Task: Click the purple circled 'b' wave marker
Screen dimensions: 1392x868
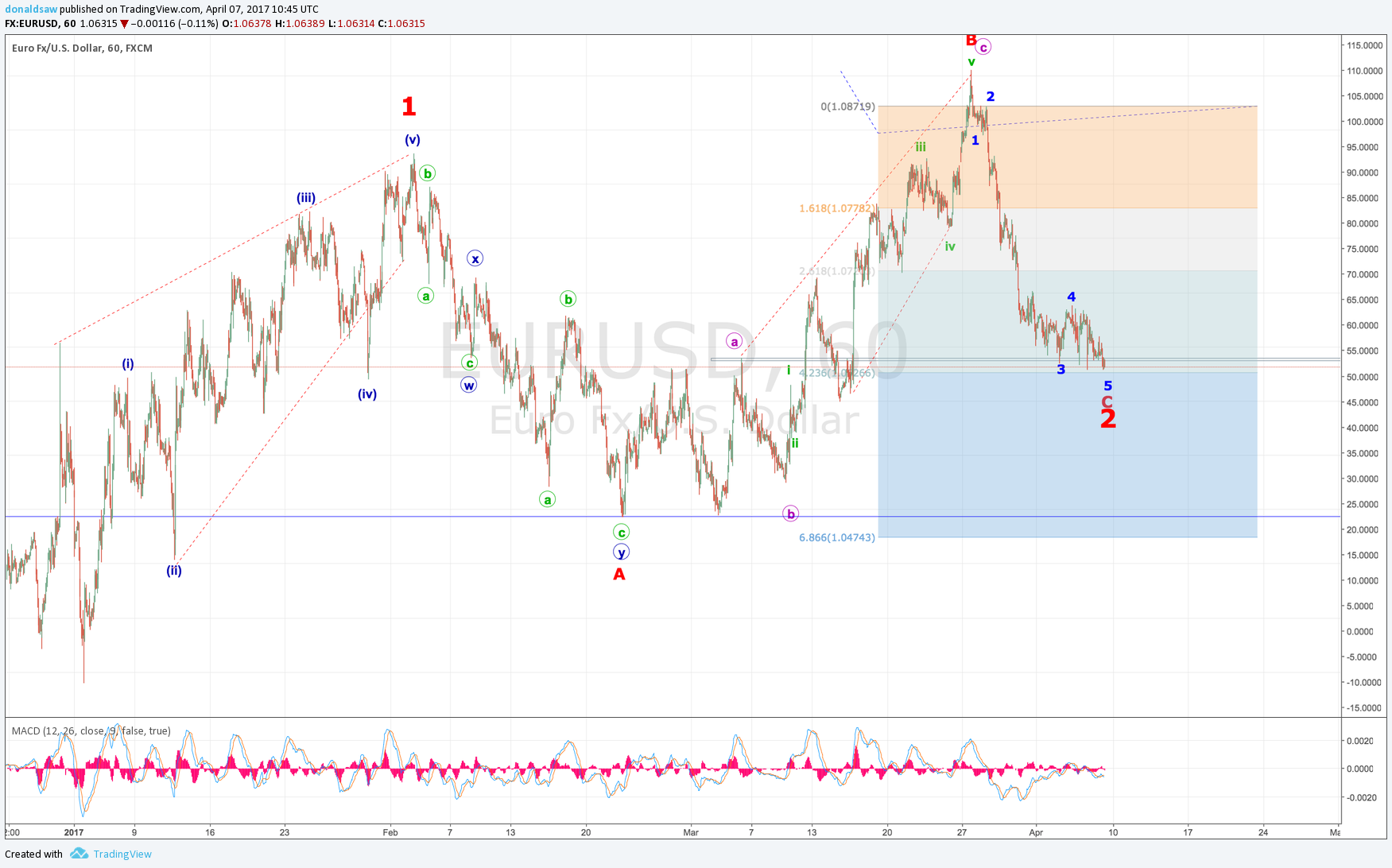Action: (x=790, y=513)
